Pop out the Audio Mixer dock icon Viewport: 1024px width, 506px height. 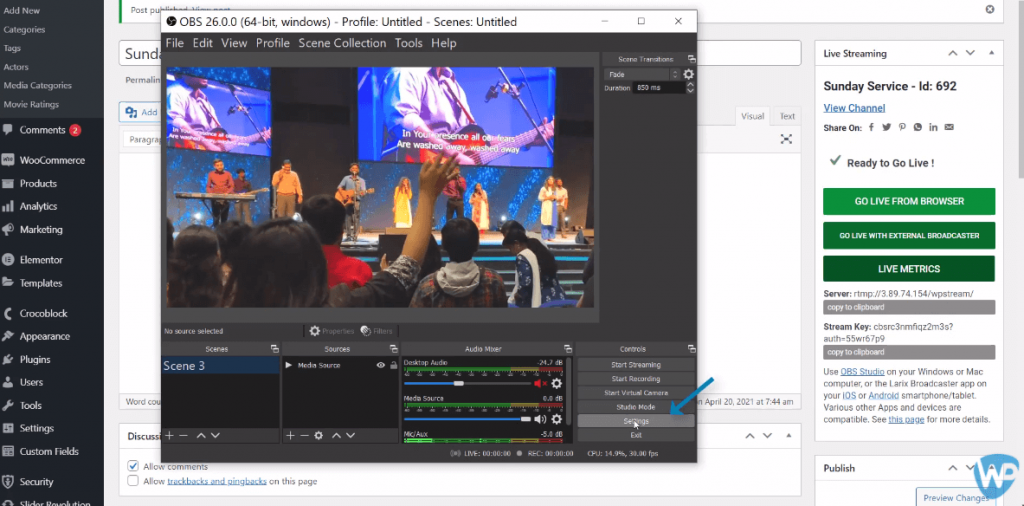tap(567, 349)
